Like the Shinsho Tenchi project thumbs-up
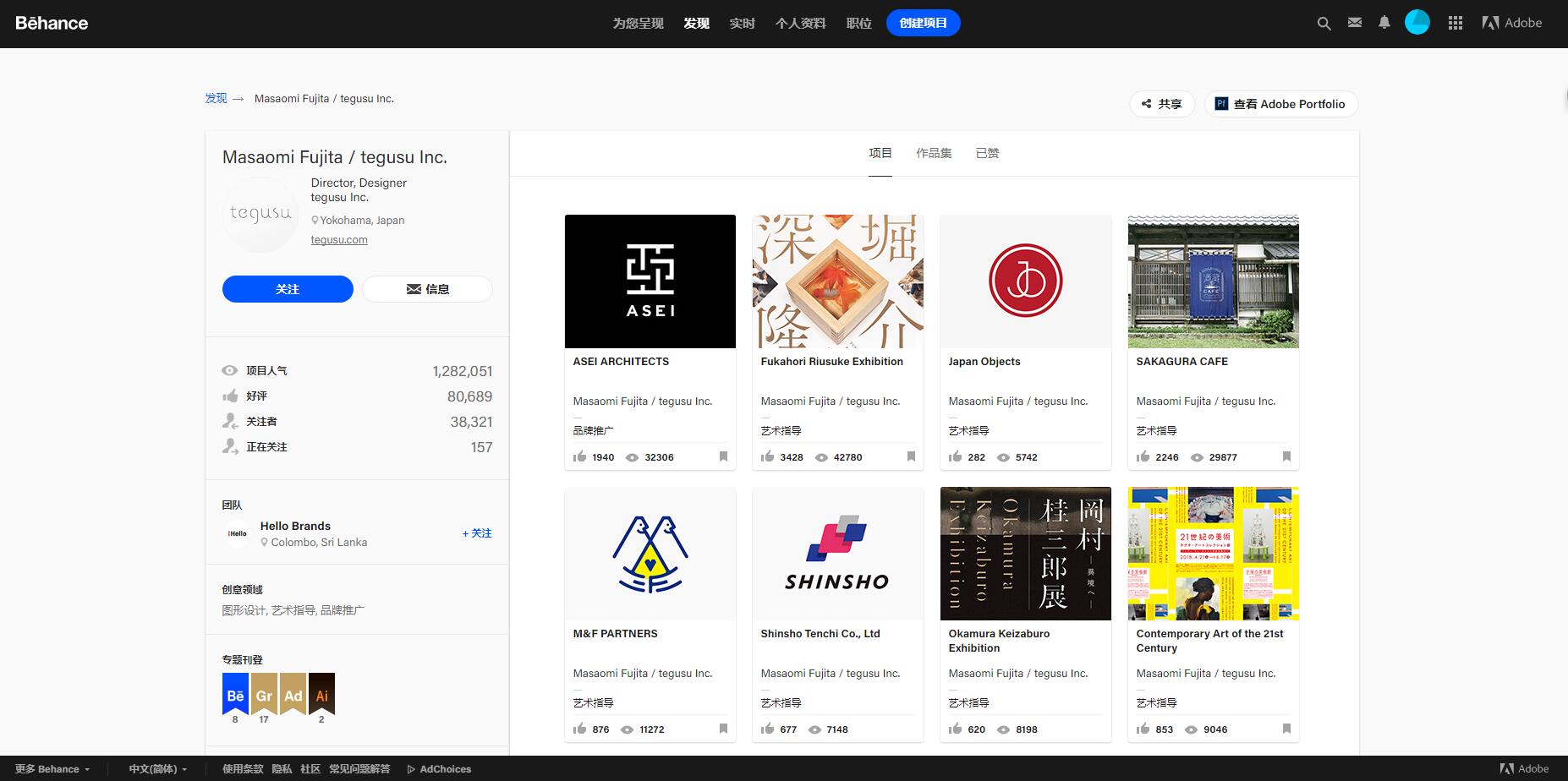Screen dimensions: 1568x781 [x=768, y=729]
